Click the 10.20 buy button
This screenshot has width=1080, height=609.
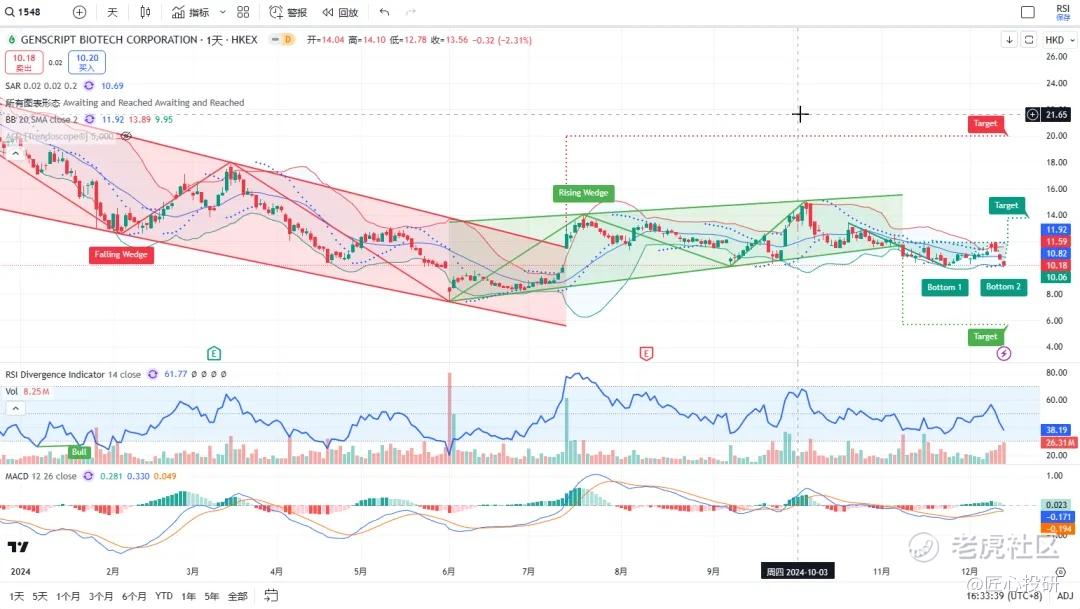(x=87, y=62)
